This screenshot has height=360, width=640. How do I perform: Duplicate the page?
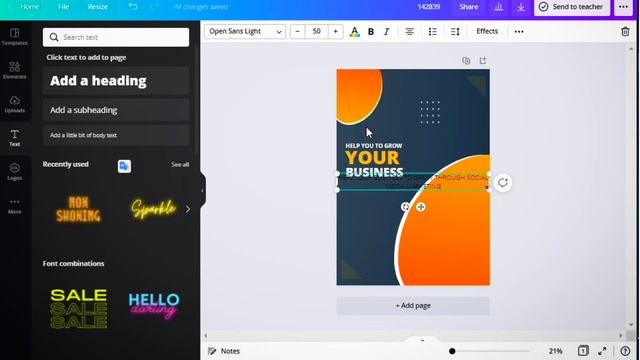[x=466, y=60]
